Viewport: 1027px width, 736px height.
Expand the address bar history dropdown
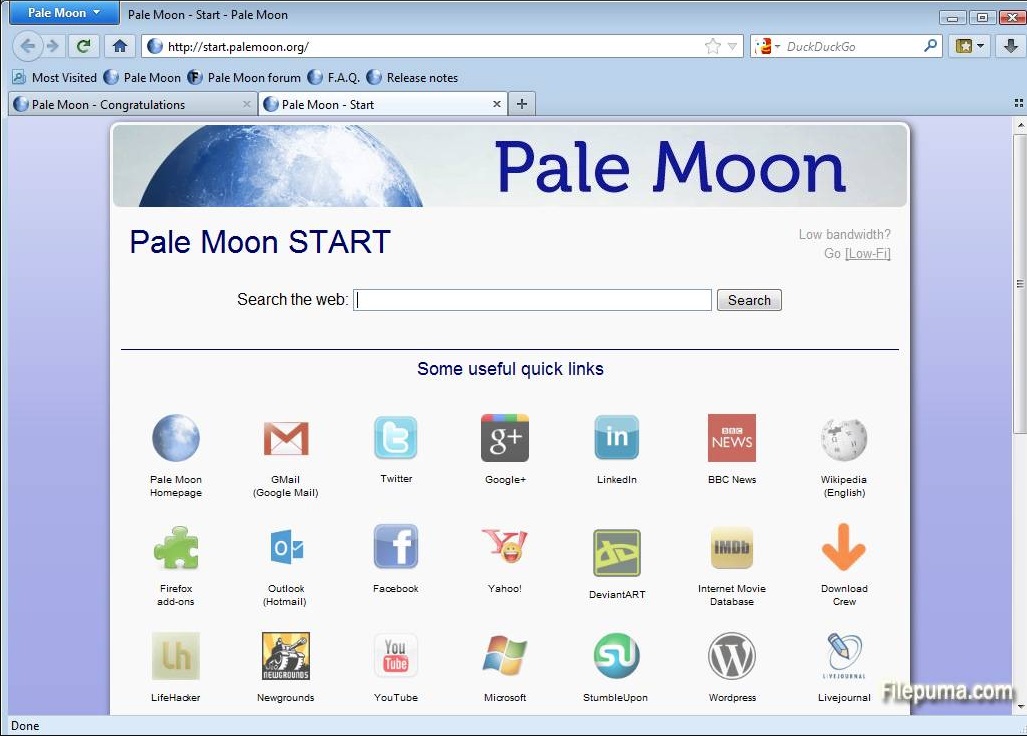(x=733, y=46)
